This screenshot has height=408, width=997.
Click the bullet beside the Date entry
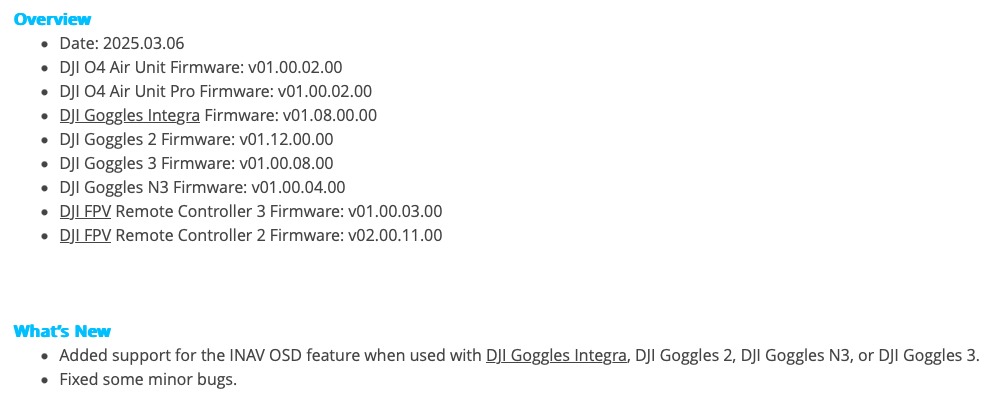[x=45, y=44]
